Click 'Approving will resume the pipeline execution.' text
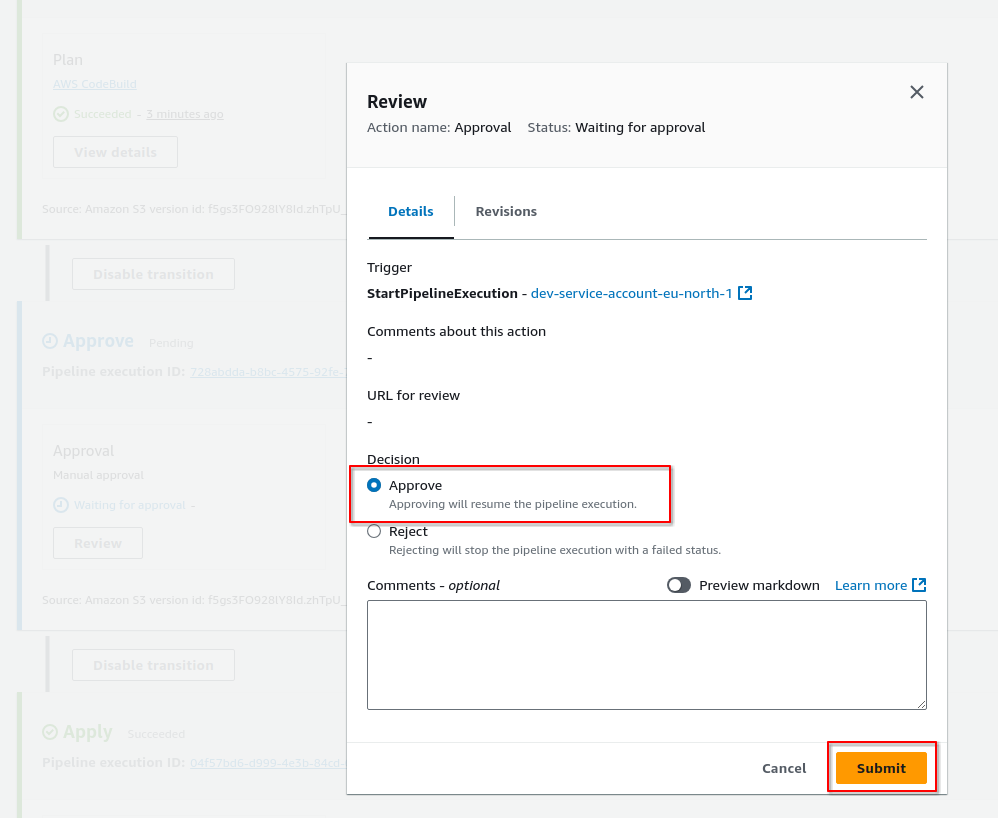This screenshot has height=818, width=998. [513, 504]
